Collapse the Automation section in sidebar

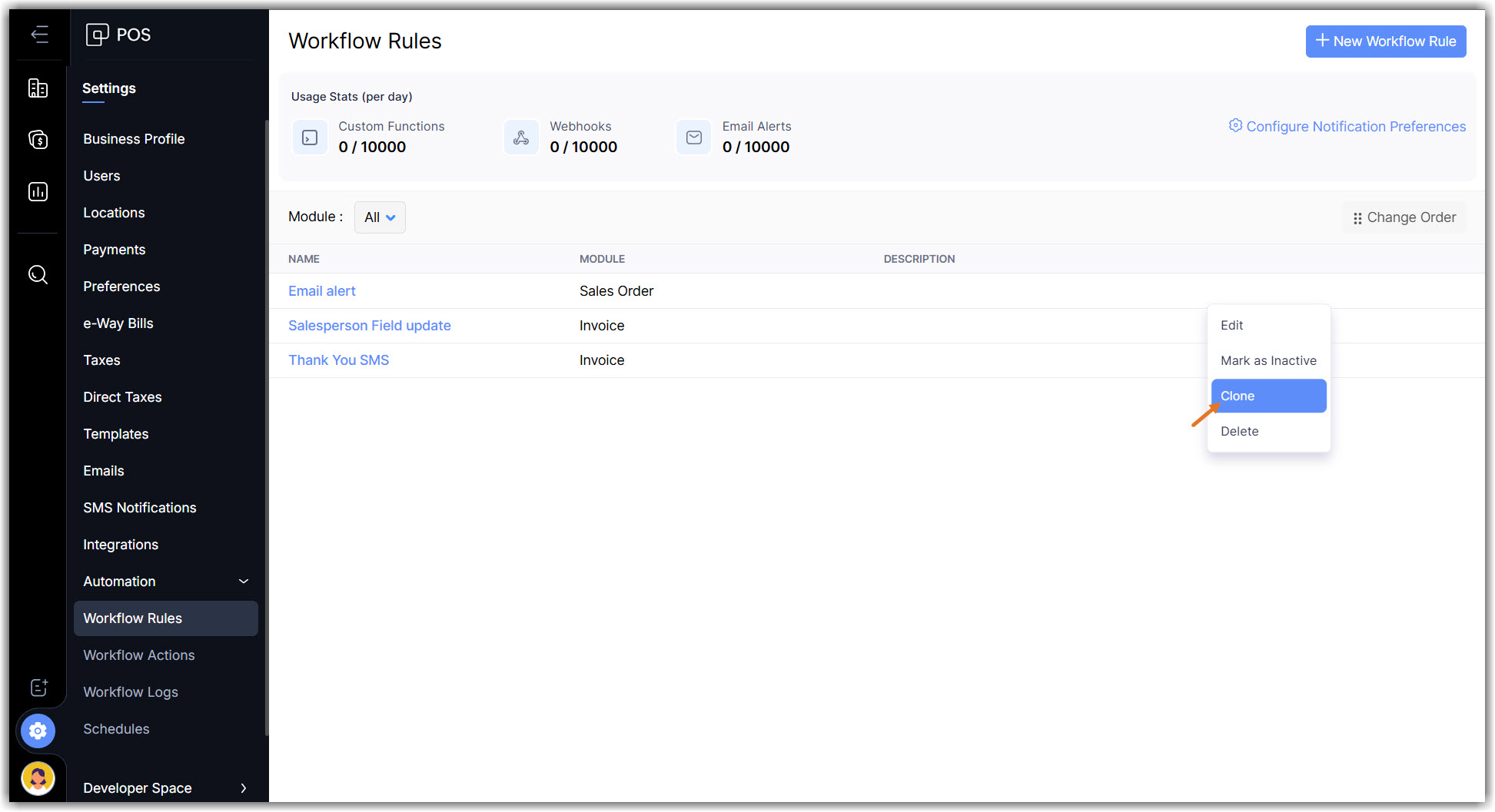tap(244, 582)
